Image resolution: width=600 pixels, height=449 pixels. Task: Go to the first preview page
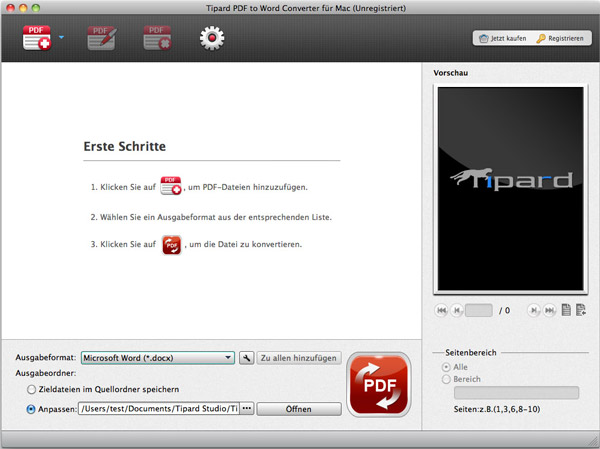pos(441,310)
